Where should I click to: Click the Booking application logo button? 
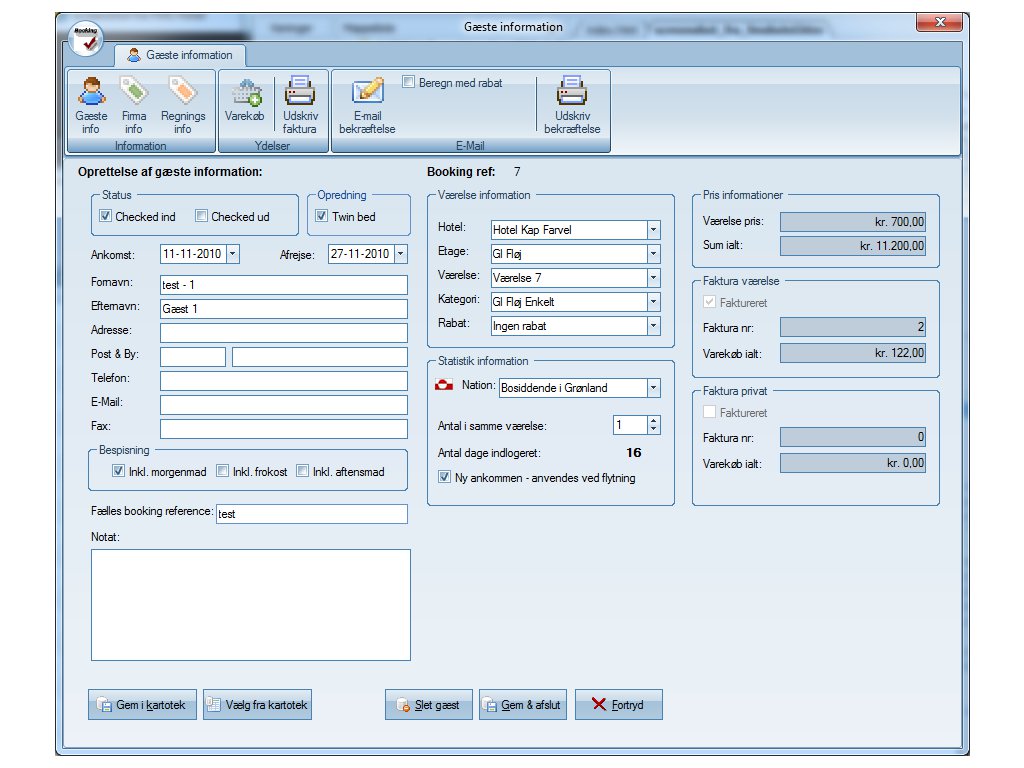click(86, 38)
